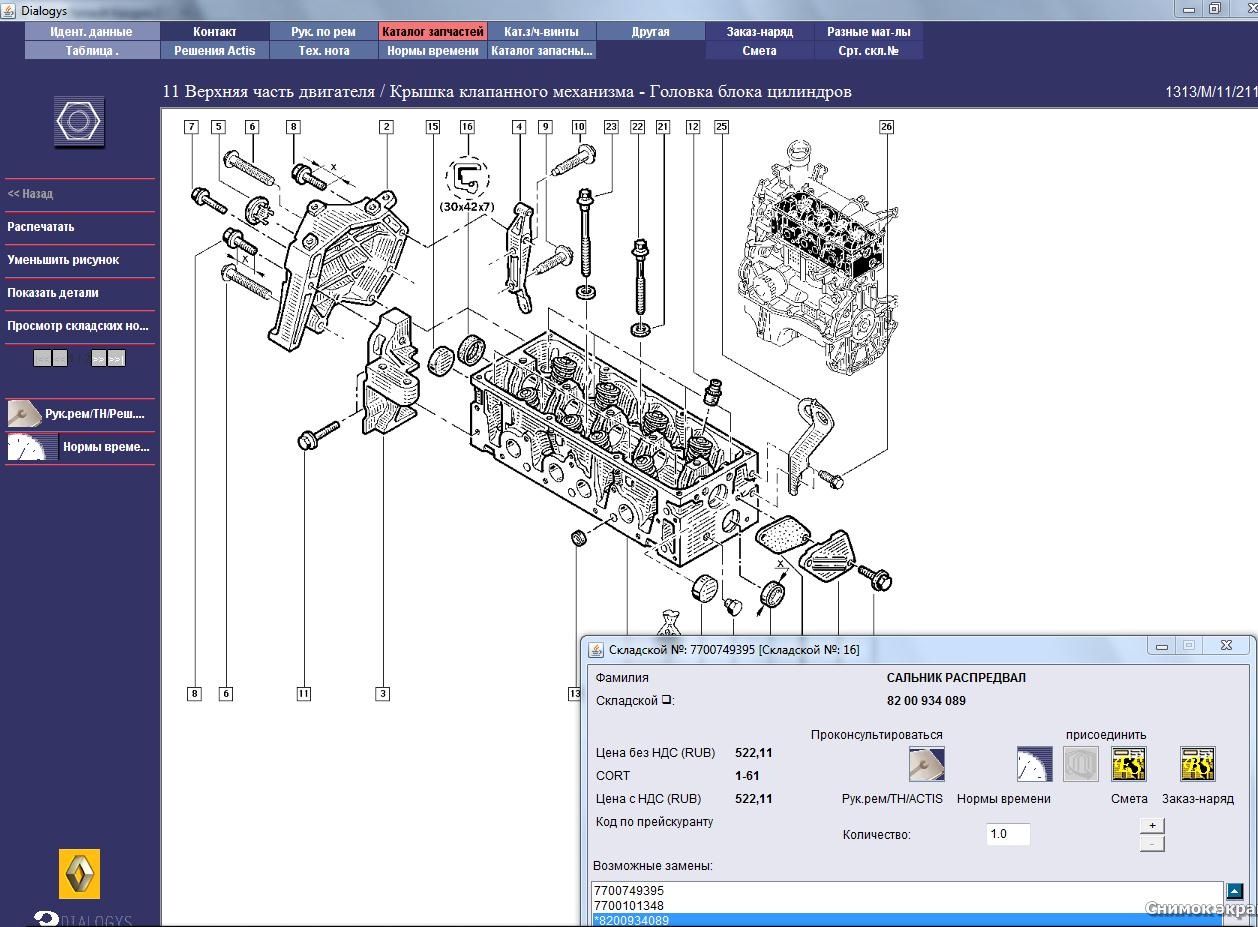The height and width of the screenshot is (927, 1258).
Task: Switch to Рук. по рем tab
Action: 324,32
